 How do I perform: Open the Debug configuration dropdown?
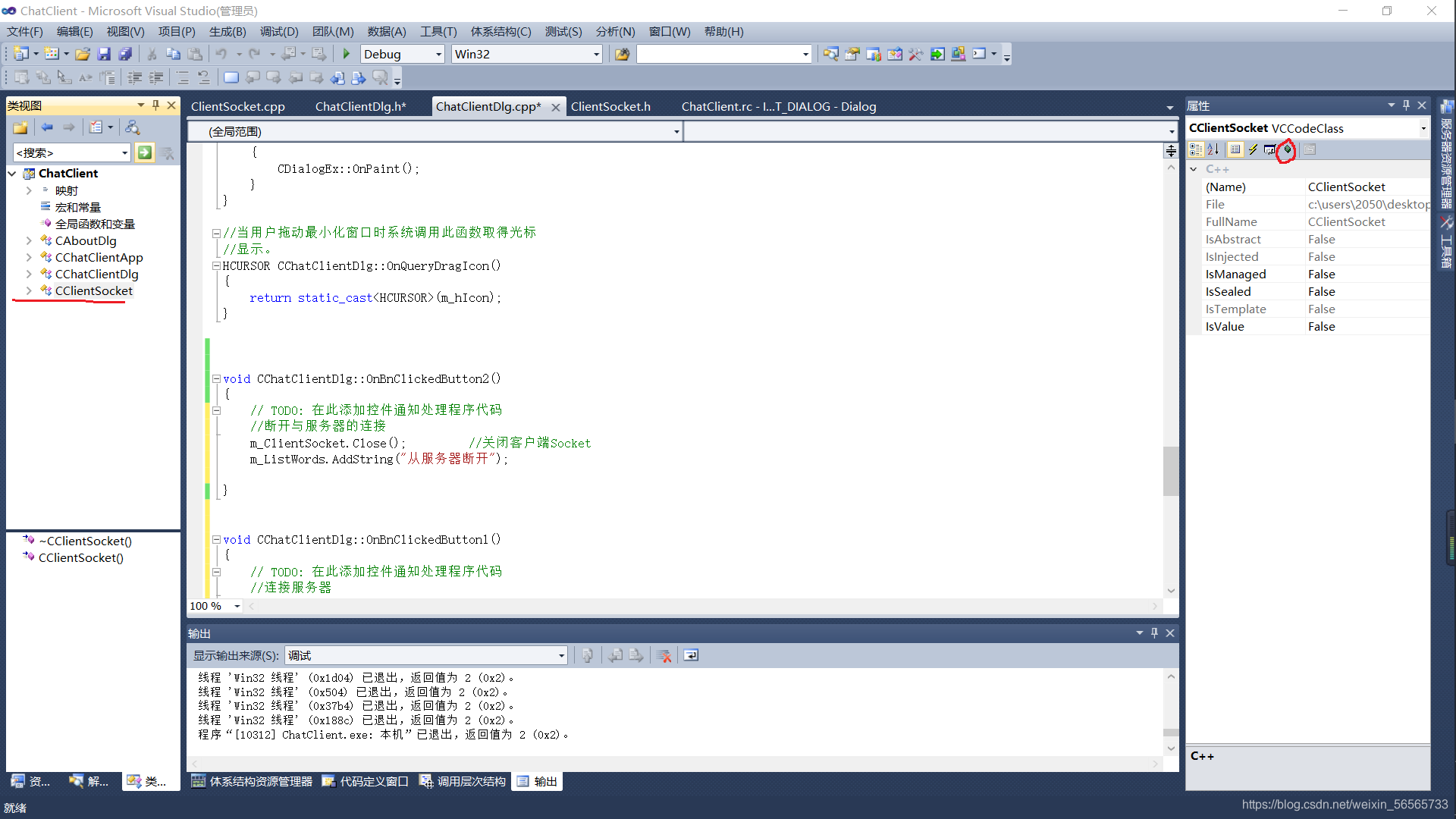[x=438, y=54]
